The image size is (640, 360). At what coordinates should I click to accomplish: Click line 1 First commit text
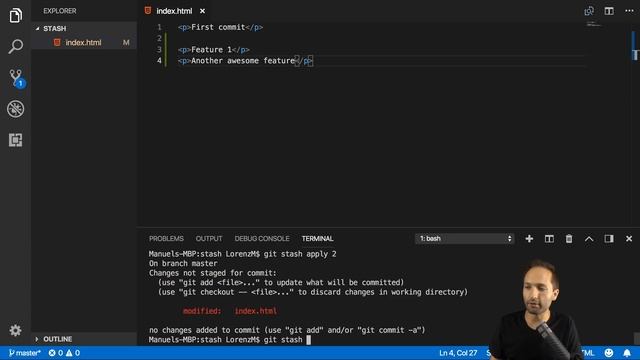coord(220,27)
